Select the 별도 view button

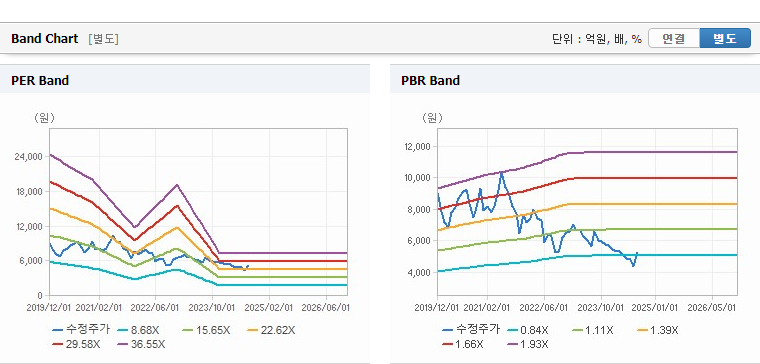pyautogui.click(x=725, y=38)
